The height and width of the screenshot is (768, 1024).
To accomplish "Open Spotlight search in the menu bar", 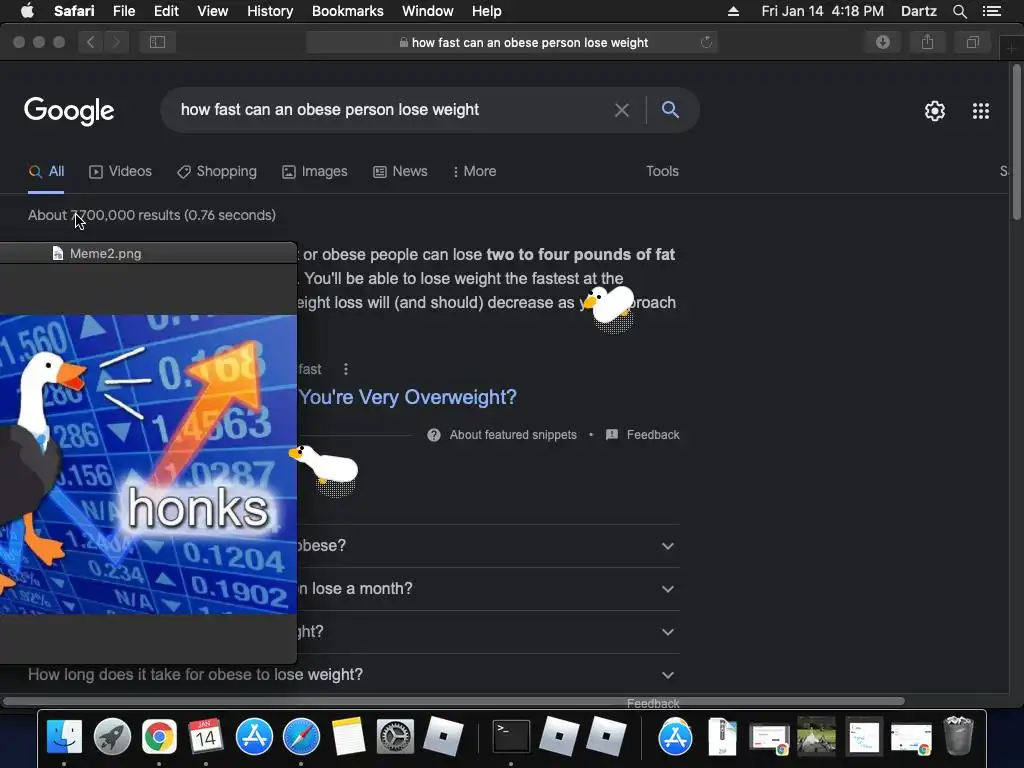I will point(959,11).
